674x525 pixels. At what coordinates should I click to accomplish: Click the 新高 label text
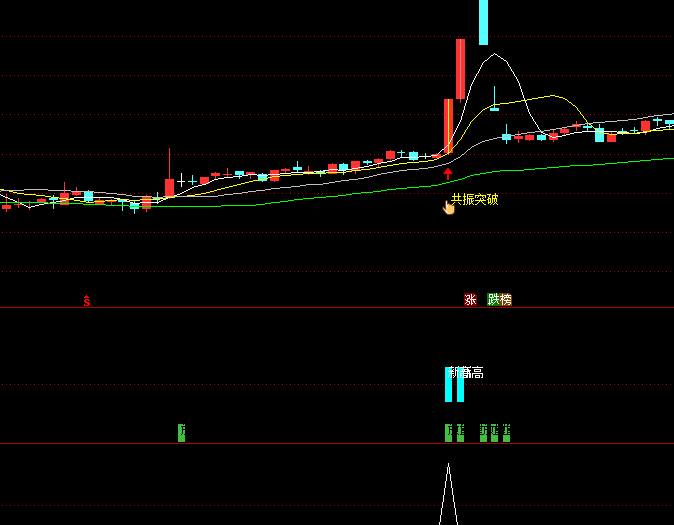tap(466, 373)
